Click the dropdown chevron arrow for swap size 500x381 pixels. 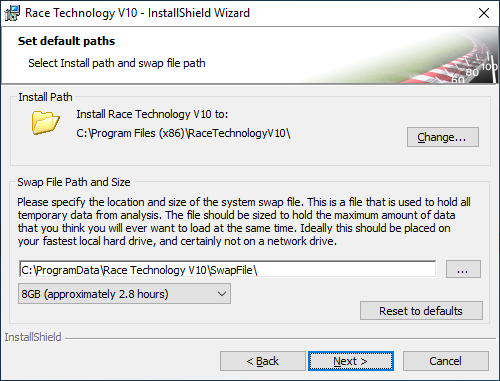point(222,294)
